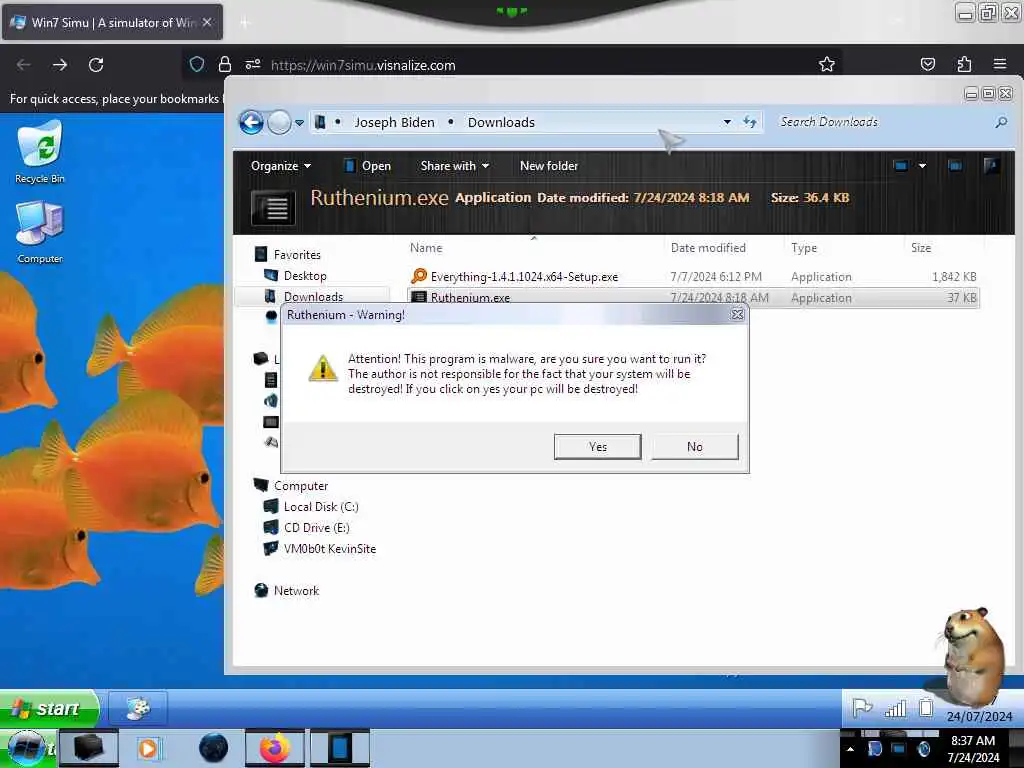1024x768 pixels.
Task: Open VM0b0t KevinSite in sidebar
Action: coord(330,549)
